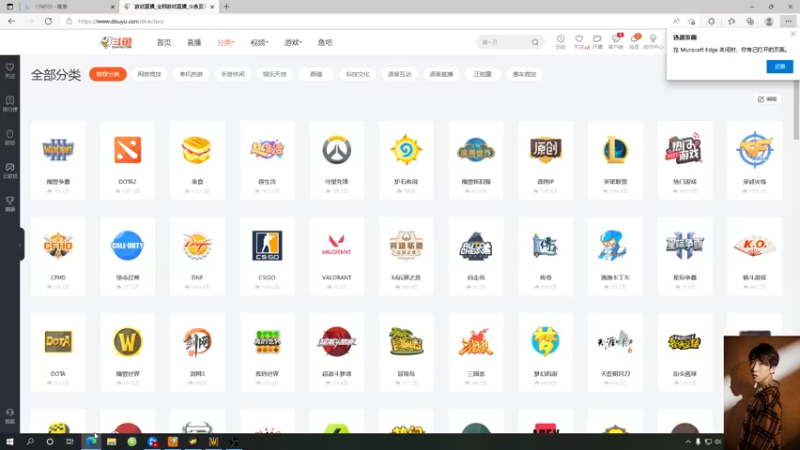Open the DOTA category tile in third row

[x=58, y=352]
